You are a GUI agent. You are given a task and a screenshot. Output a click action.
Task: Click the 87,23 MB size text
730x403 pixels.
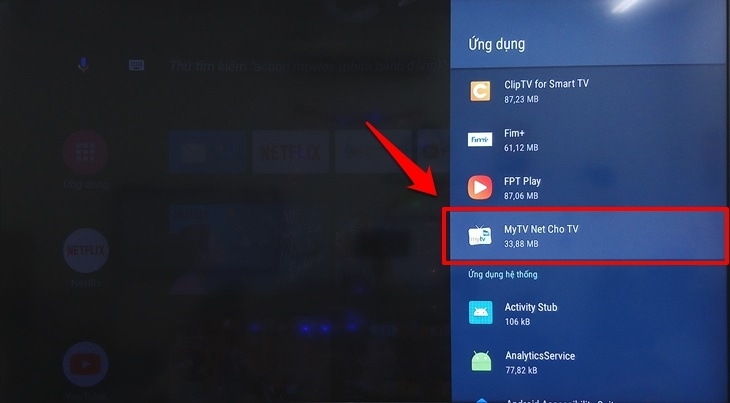(521, 99)
